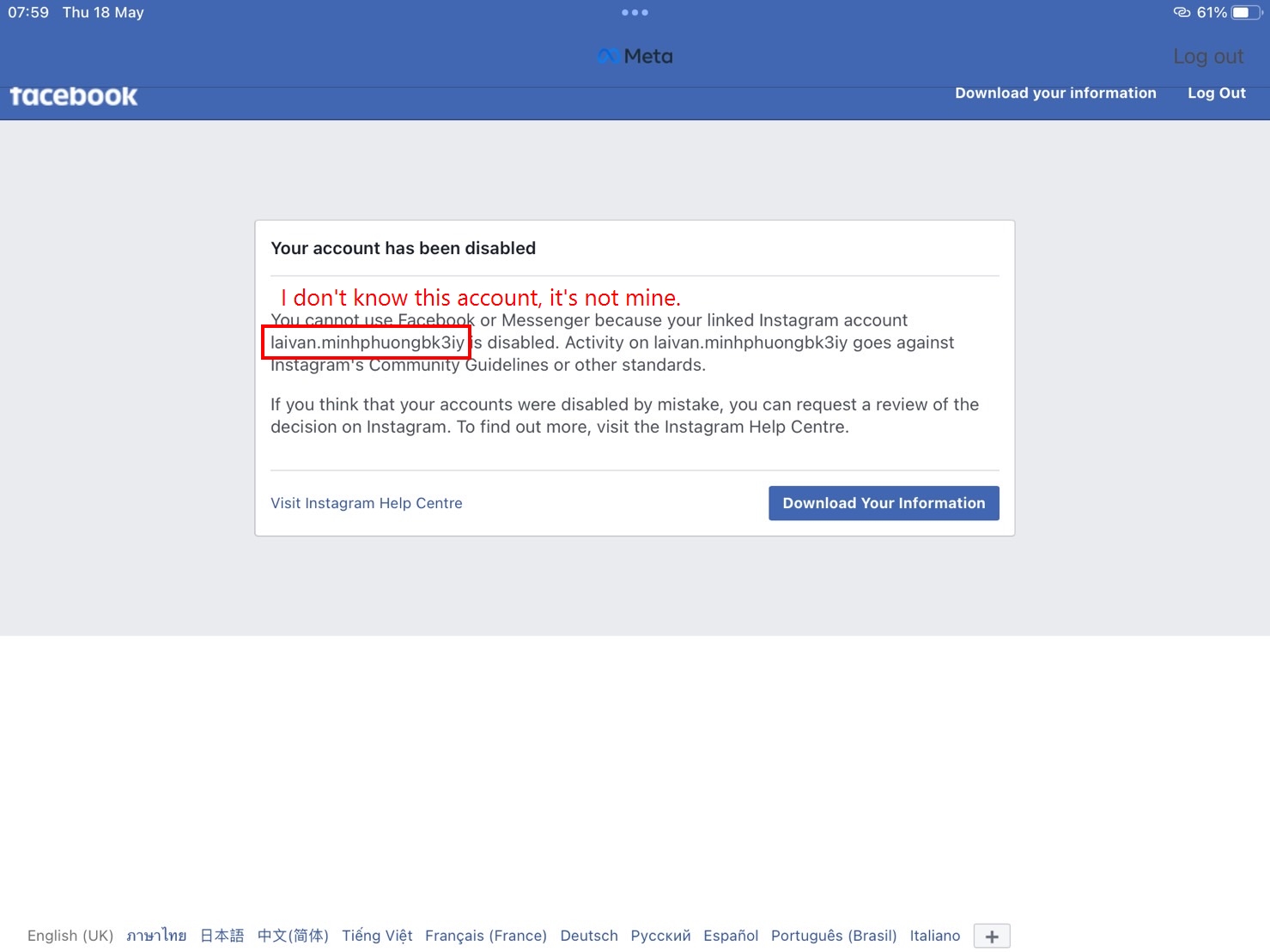
Task: Select English (UK) language
Action: (x=70, y=936)
